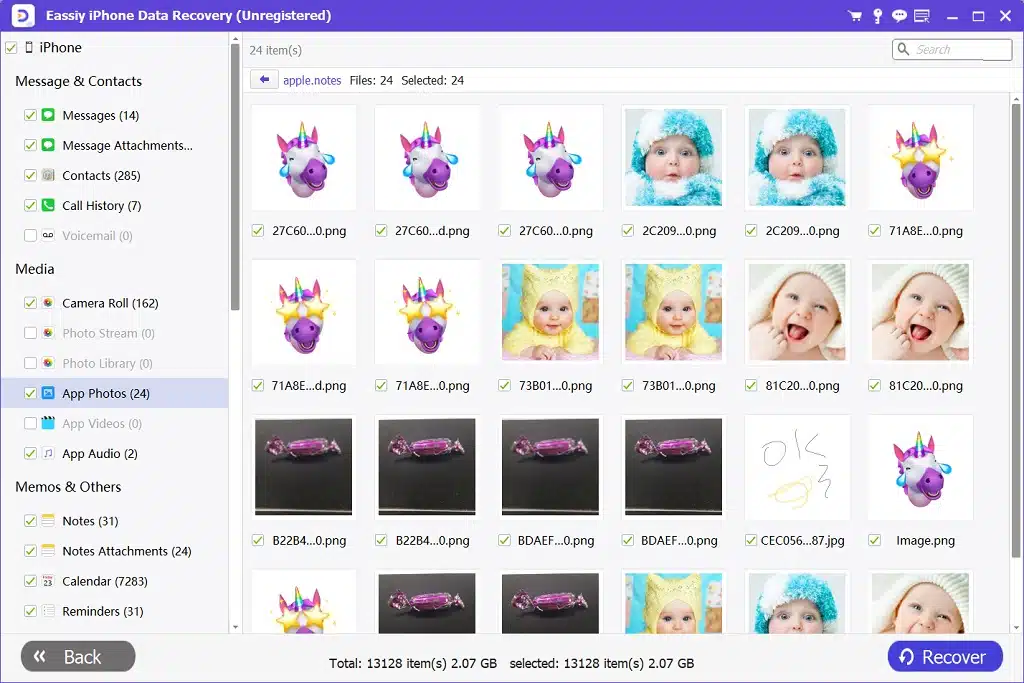Click the Calendar icon in sidebar
The image size is (1024, 683).
[47, 581]
